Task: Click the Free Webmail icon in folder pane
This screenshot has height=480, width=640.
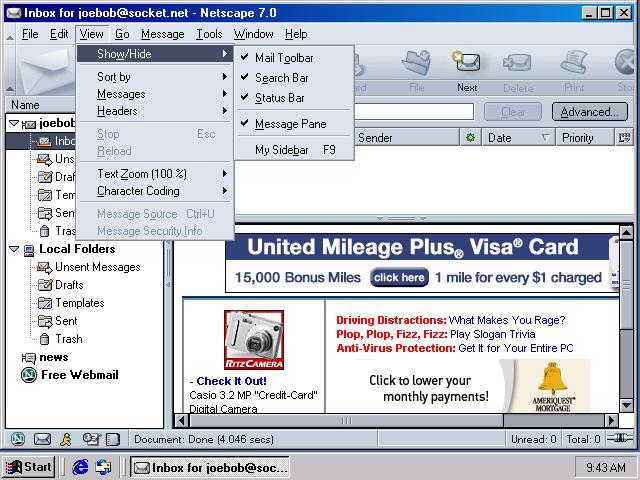Action: pos(29,375)
